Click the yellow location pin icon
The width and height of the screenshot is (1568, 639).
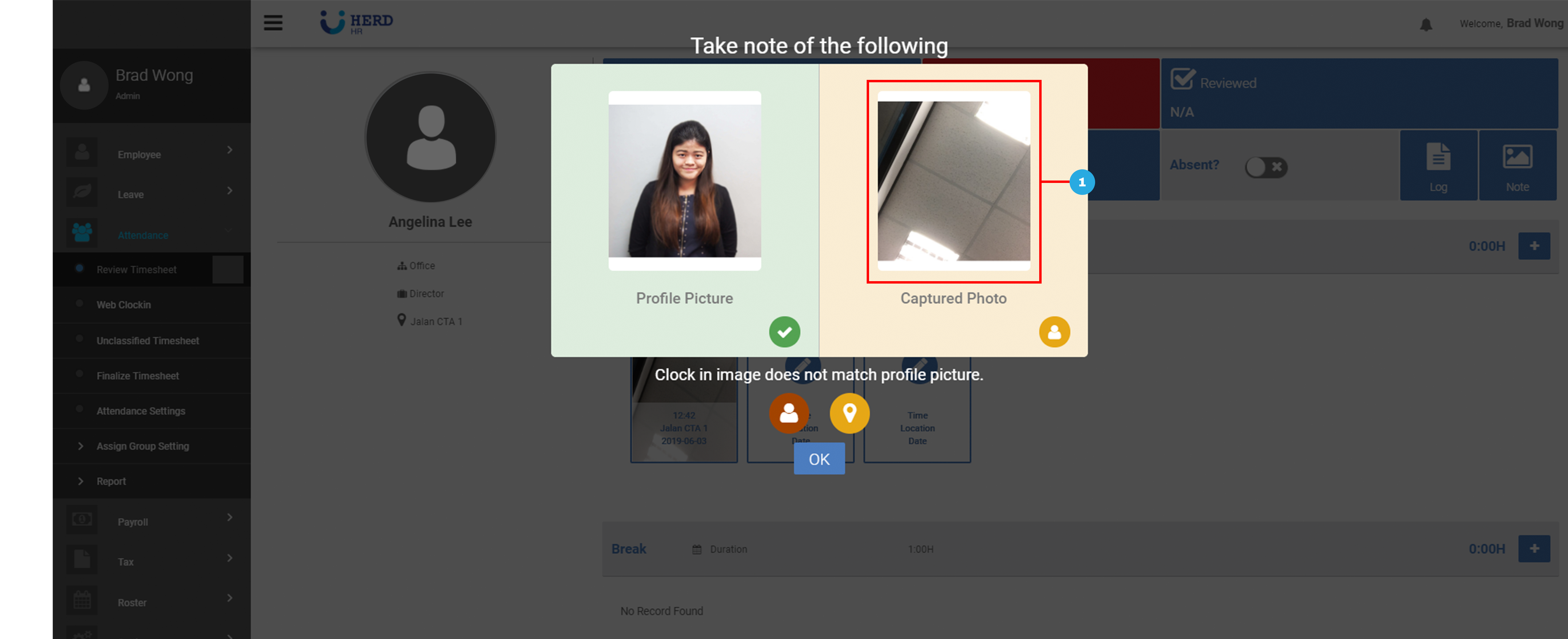pos(849,413)
